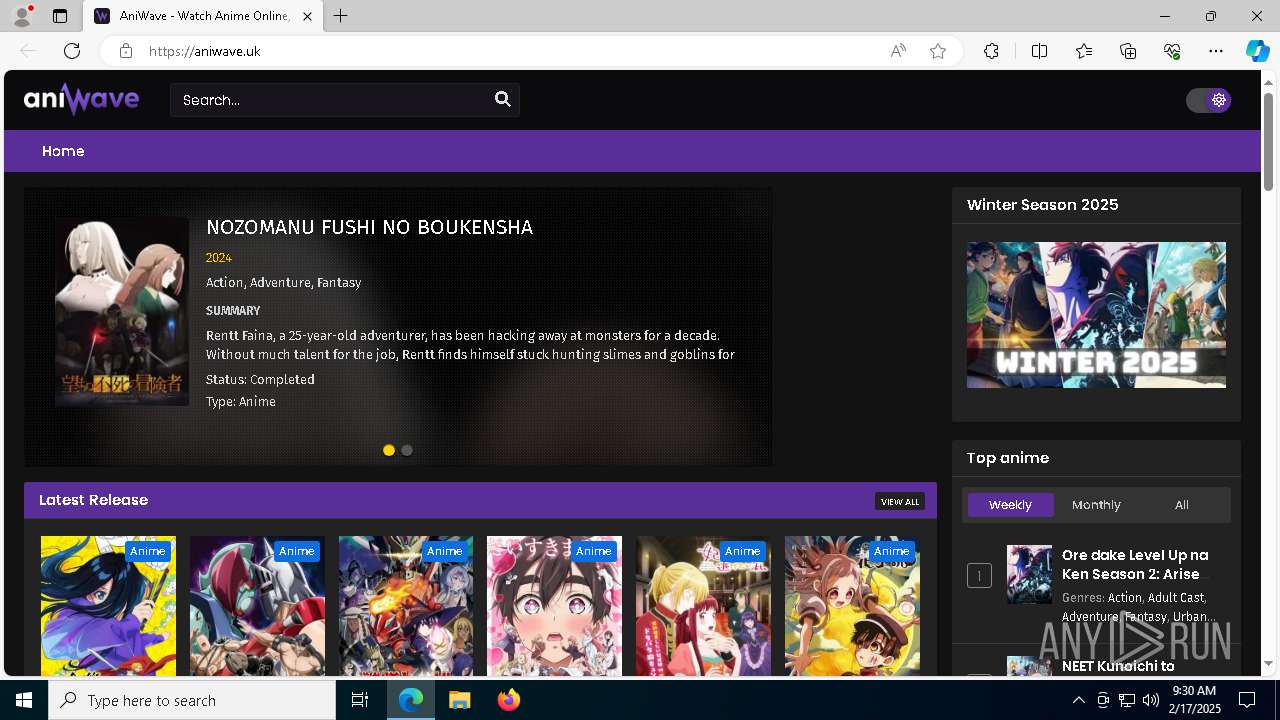Click the AniWave logo
The image size is (1280, 720).
click(x=81, y=99)
